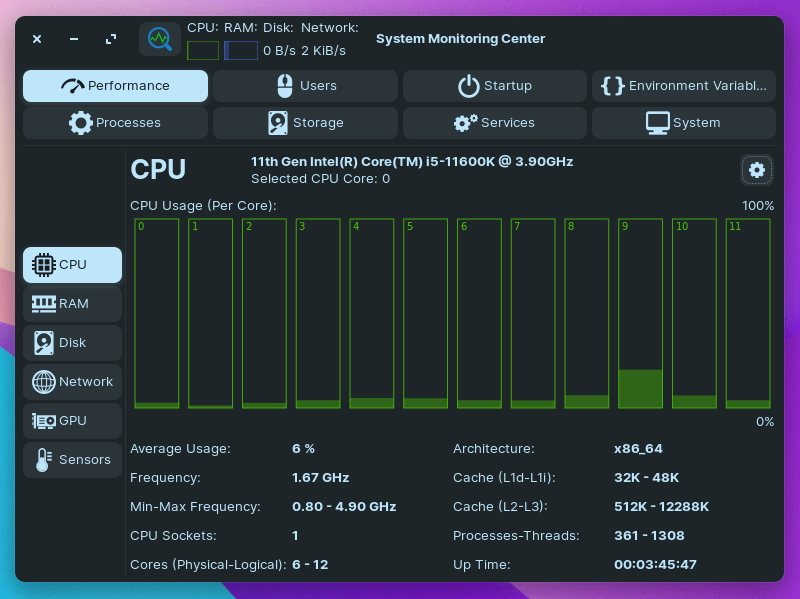Viewport: 800px width, 599px height.
Task: Click the monitor icon on the System button
Action: [x=656, y=122]
